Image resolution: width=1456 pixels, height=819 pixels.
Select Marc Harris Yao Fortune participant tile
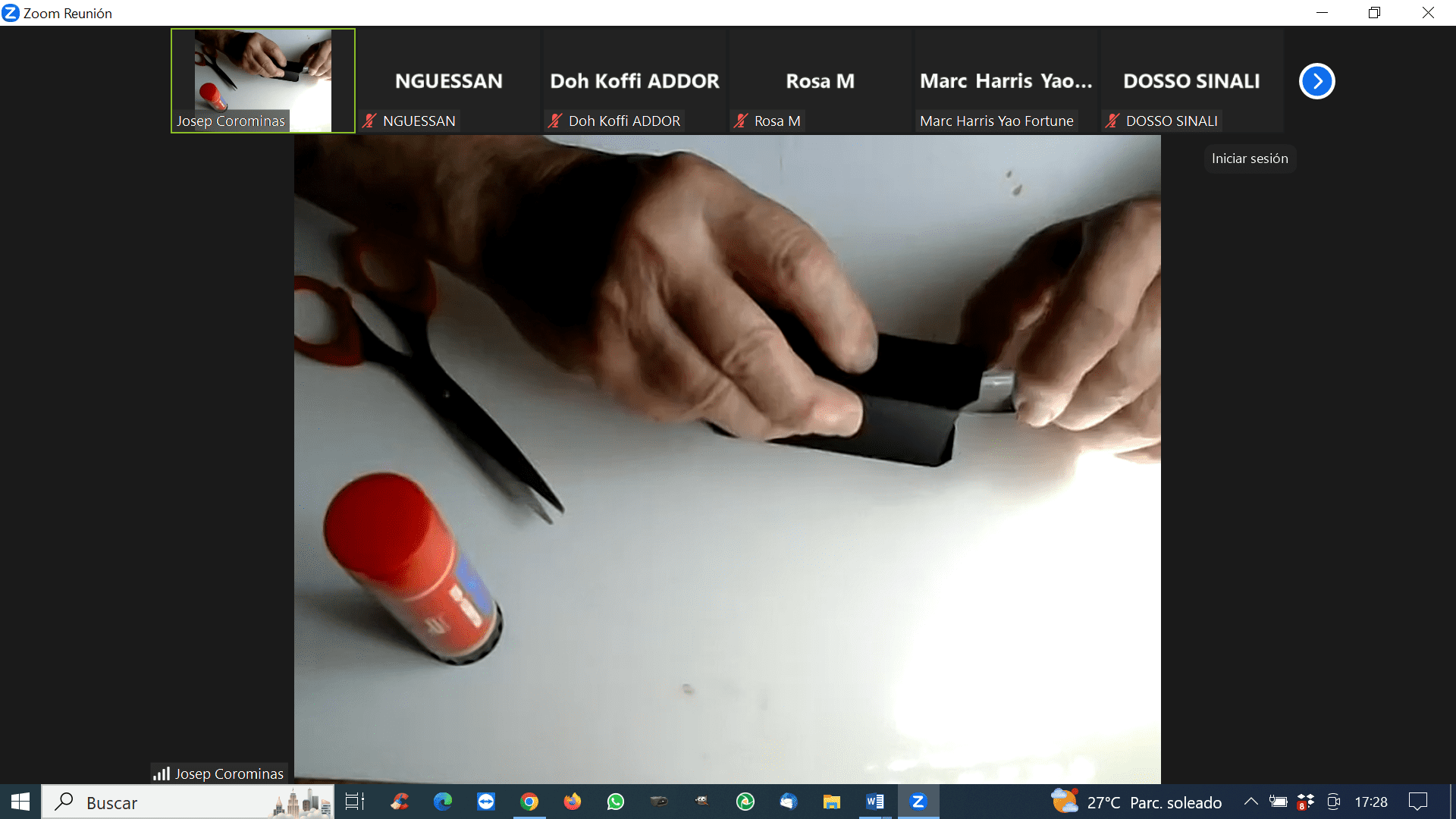click(1006, 80)
